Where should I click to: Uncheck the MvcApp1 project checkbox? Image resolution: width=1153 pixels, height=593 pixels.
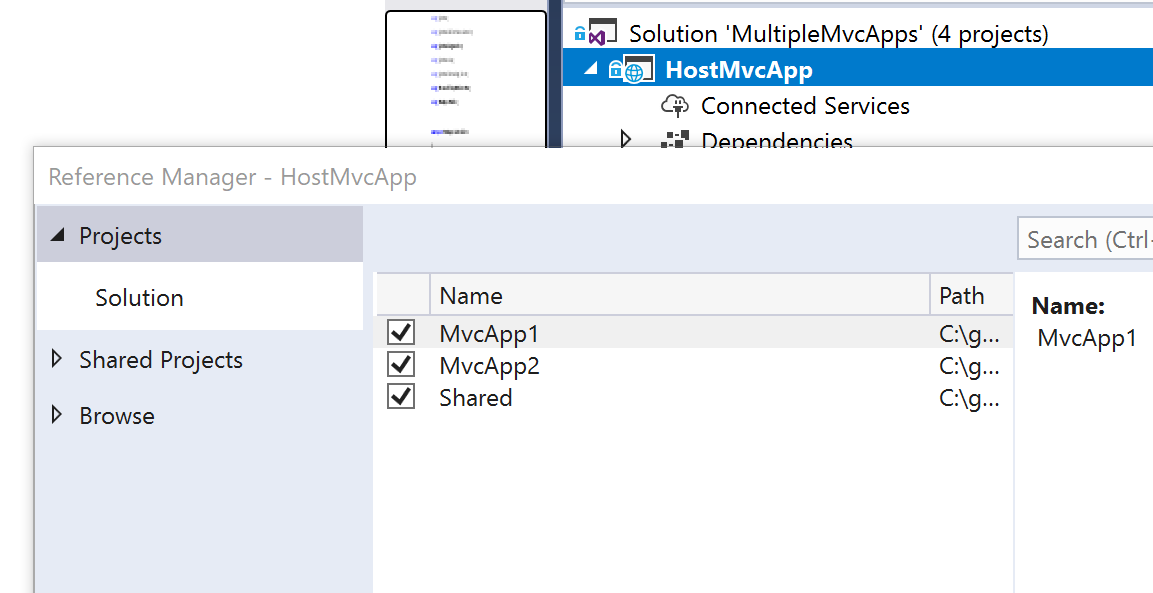[x=401, y=333]
